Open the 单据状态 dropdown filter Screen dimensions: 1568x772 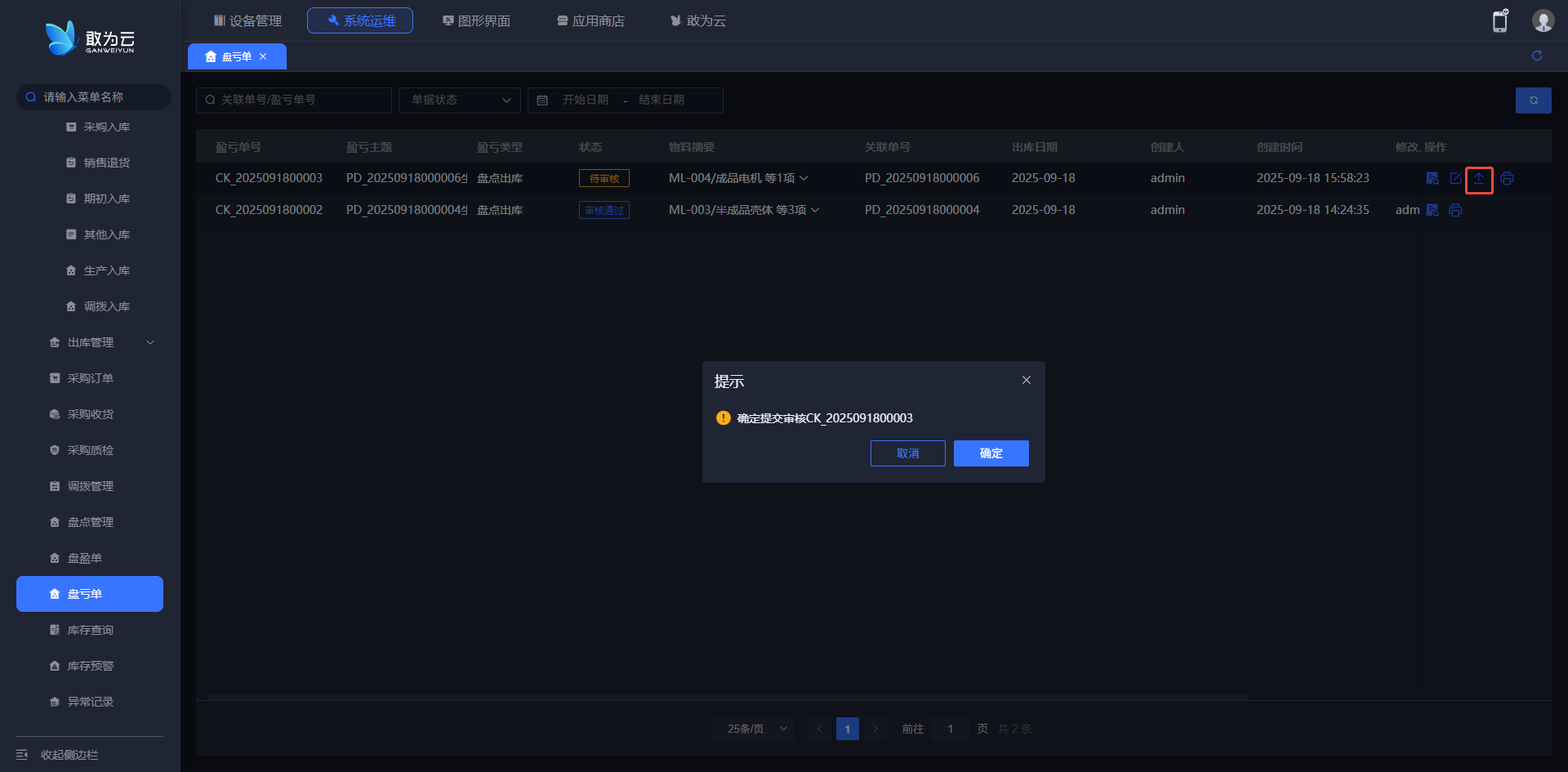click(460, 100)
